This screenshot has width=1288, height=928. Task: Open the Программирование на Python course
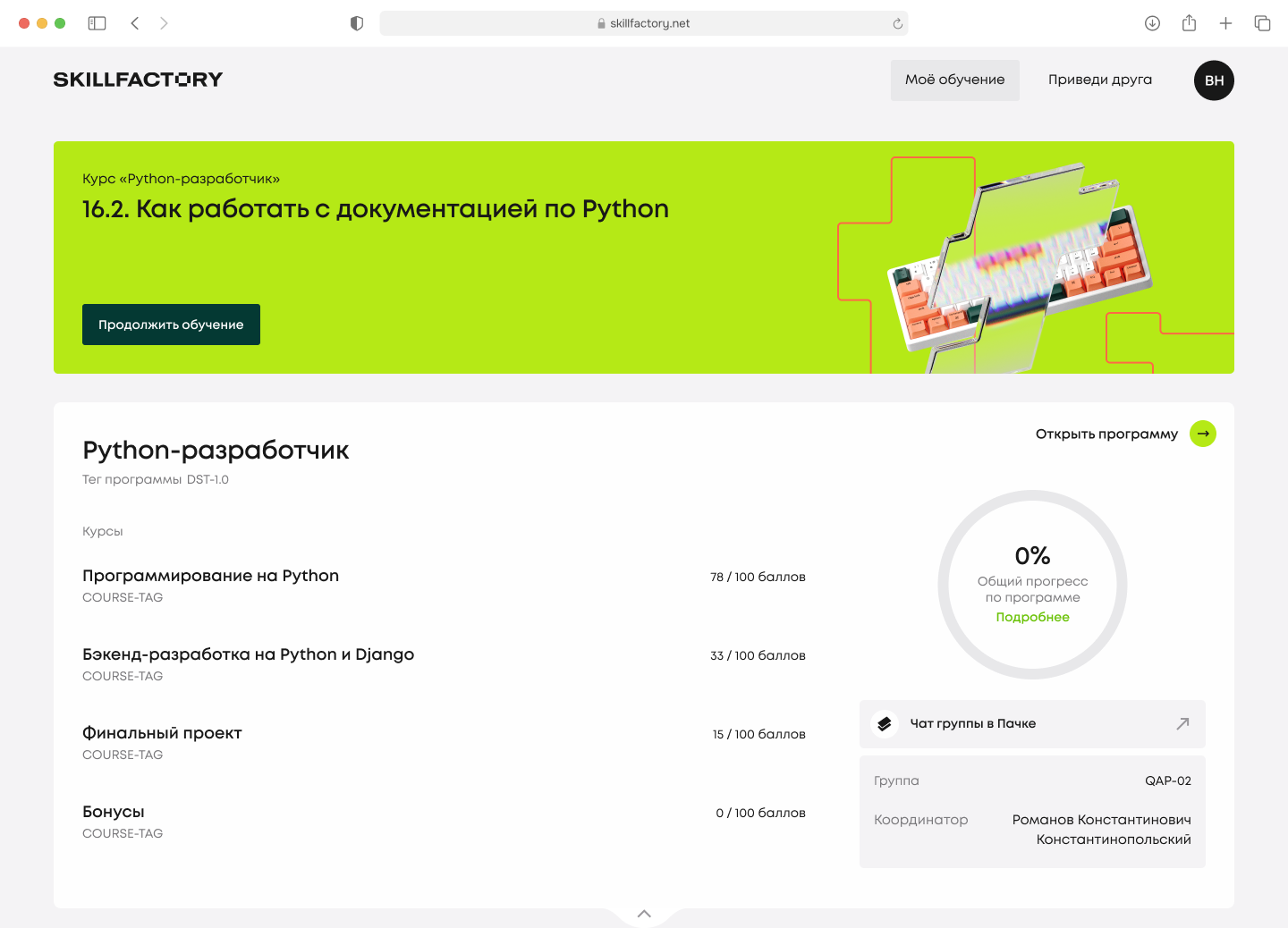coord(210,576)
